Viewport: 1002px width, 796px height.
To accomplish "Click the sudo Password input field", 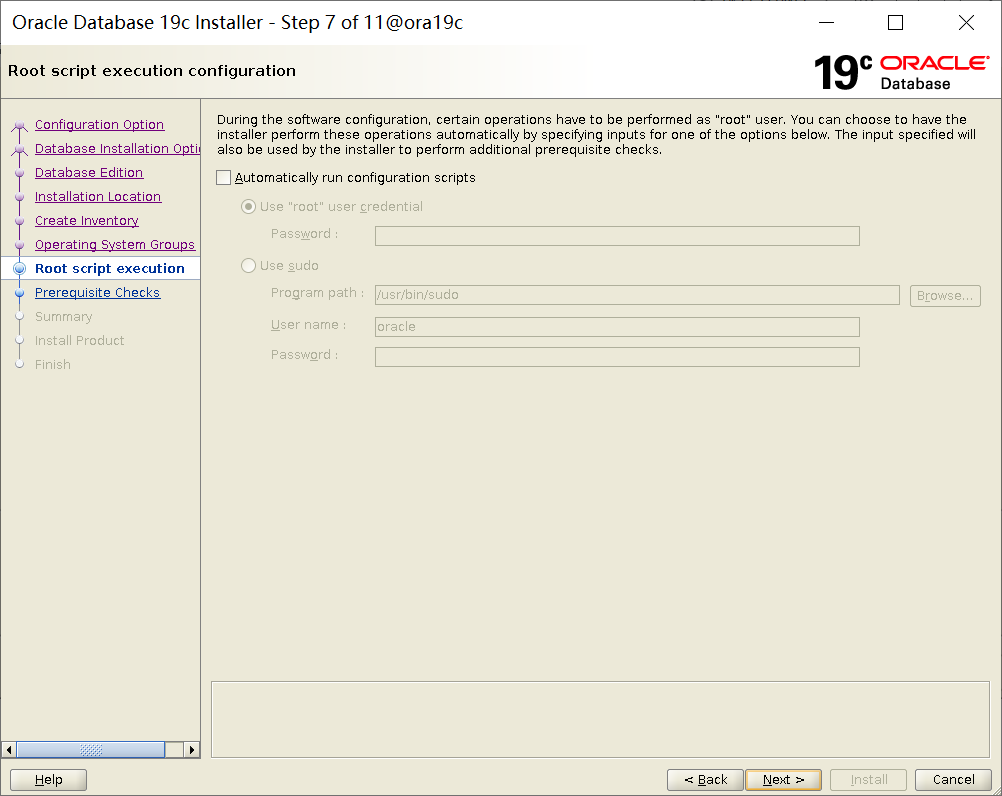I will click(x=617, y=356).
